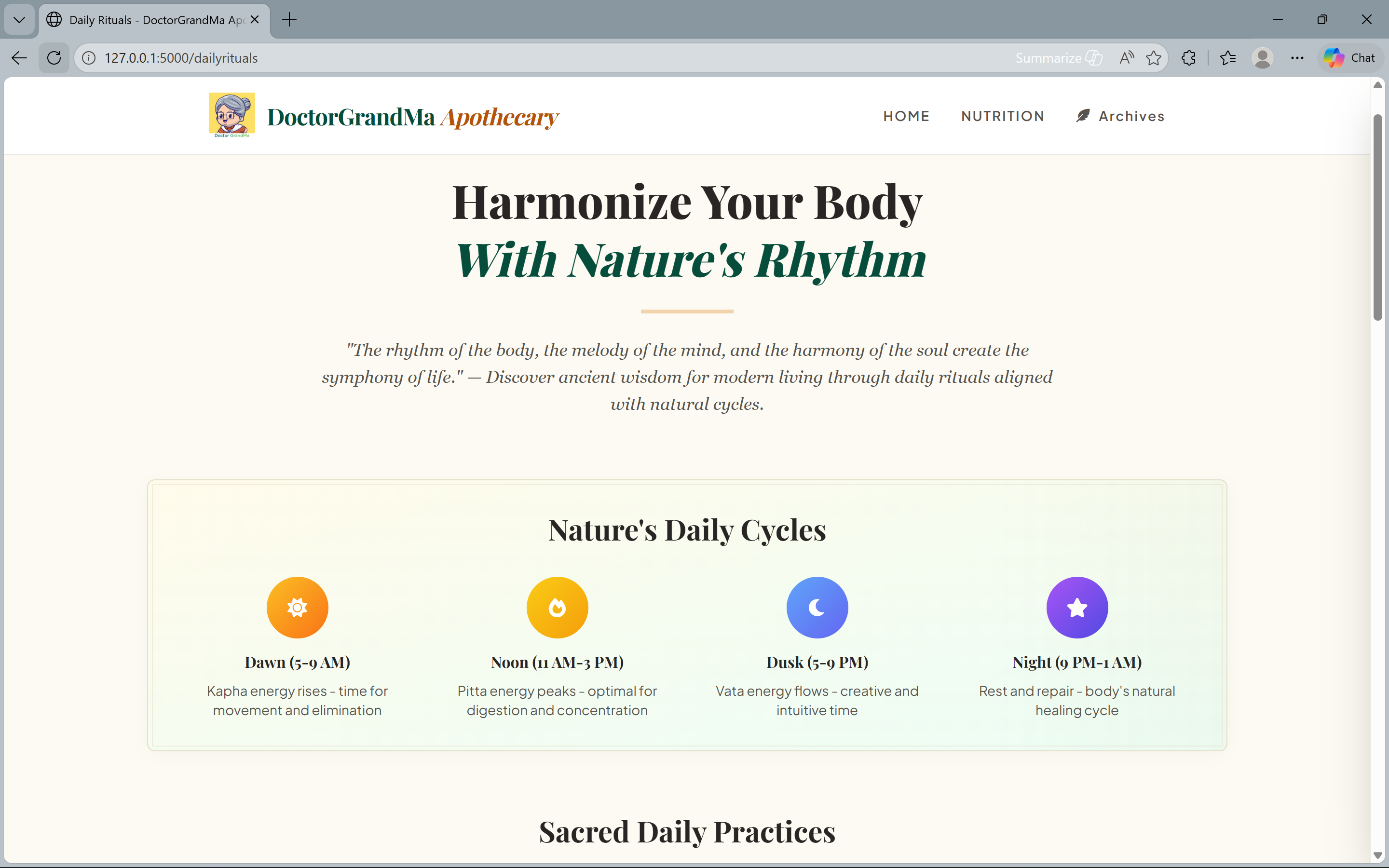Add this page to favorites

click(x=1153, y=58)
